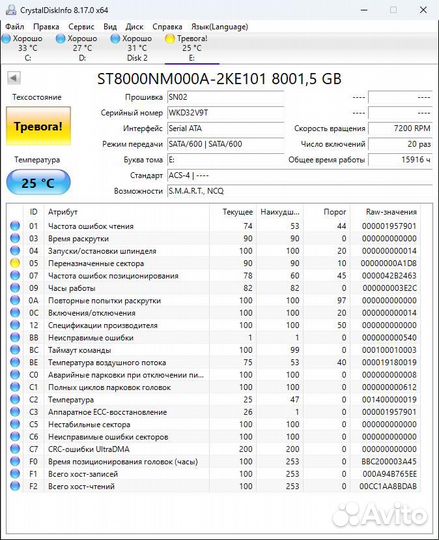Click status icon for attribute BE
The width and height of the screenshot is (439, 540).
[x=15, y=362]
